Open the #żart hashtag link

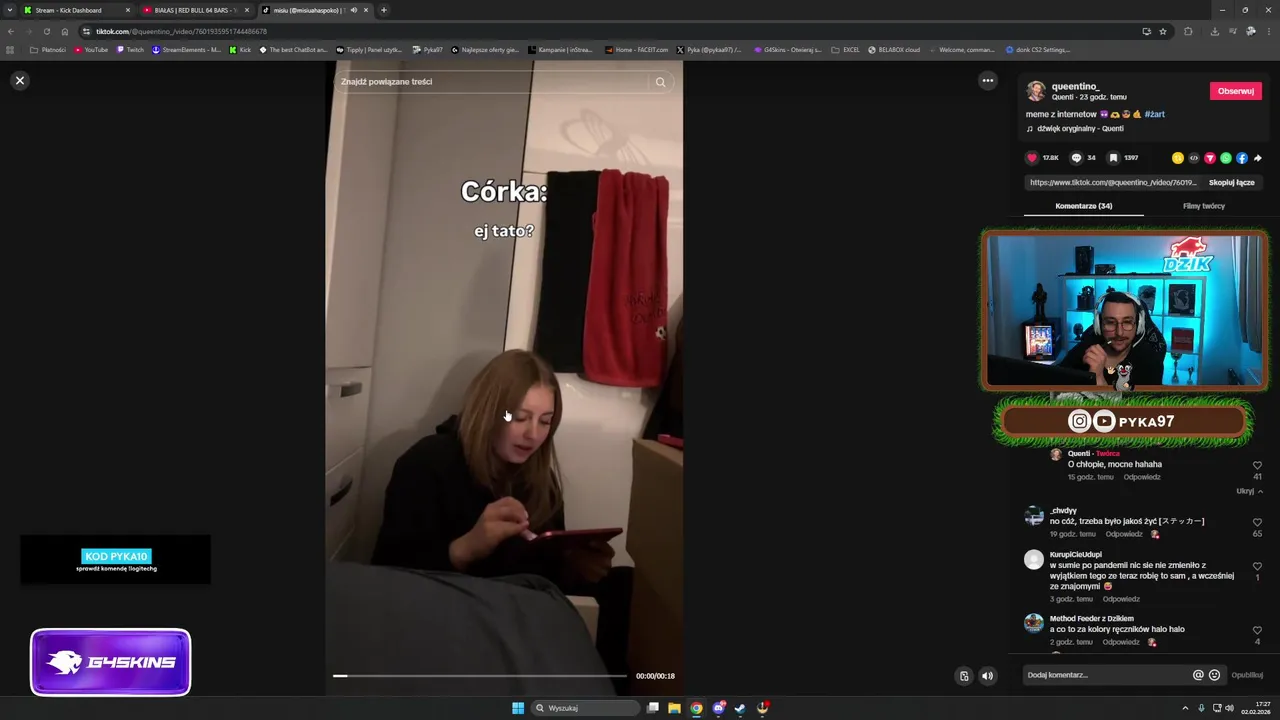click(1154, 114)
